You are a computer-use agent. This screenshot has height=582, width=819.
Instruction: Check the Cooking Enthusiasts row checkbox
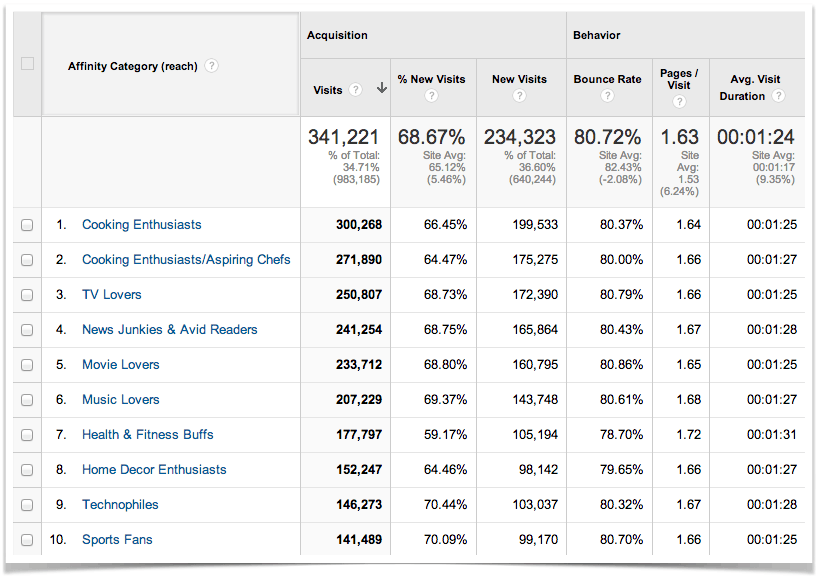pos(27,225)
